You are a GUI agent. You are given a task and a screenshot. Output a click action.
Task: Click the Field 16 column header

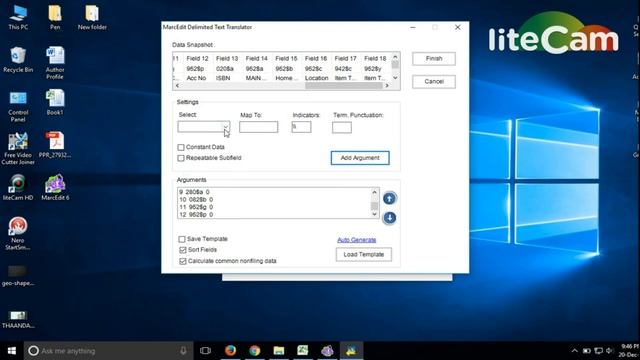[316, 58]
